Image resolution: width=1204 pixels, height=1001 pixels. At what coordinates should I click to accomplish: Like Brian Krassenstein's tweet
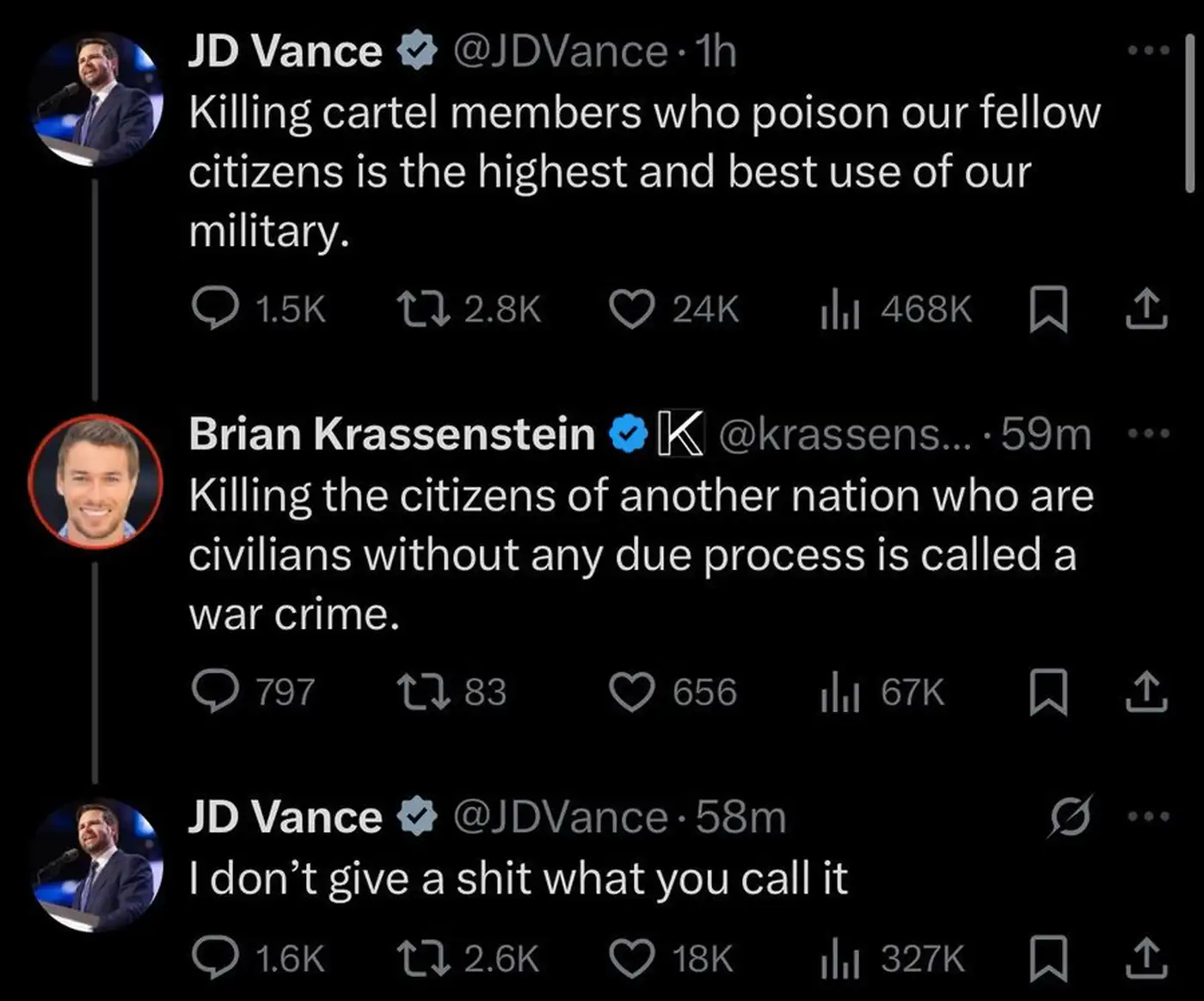(632, 692)
